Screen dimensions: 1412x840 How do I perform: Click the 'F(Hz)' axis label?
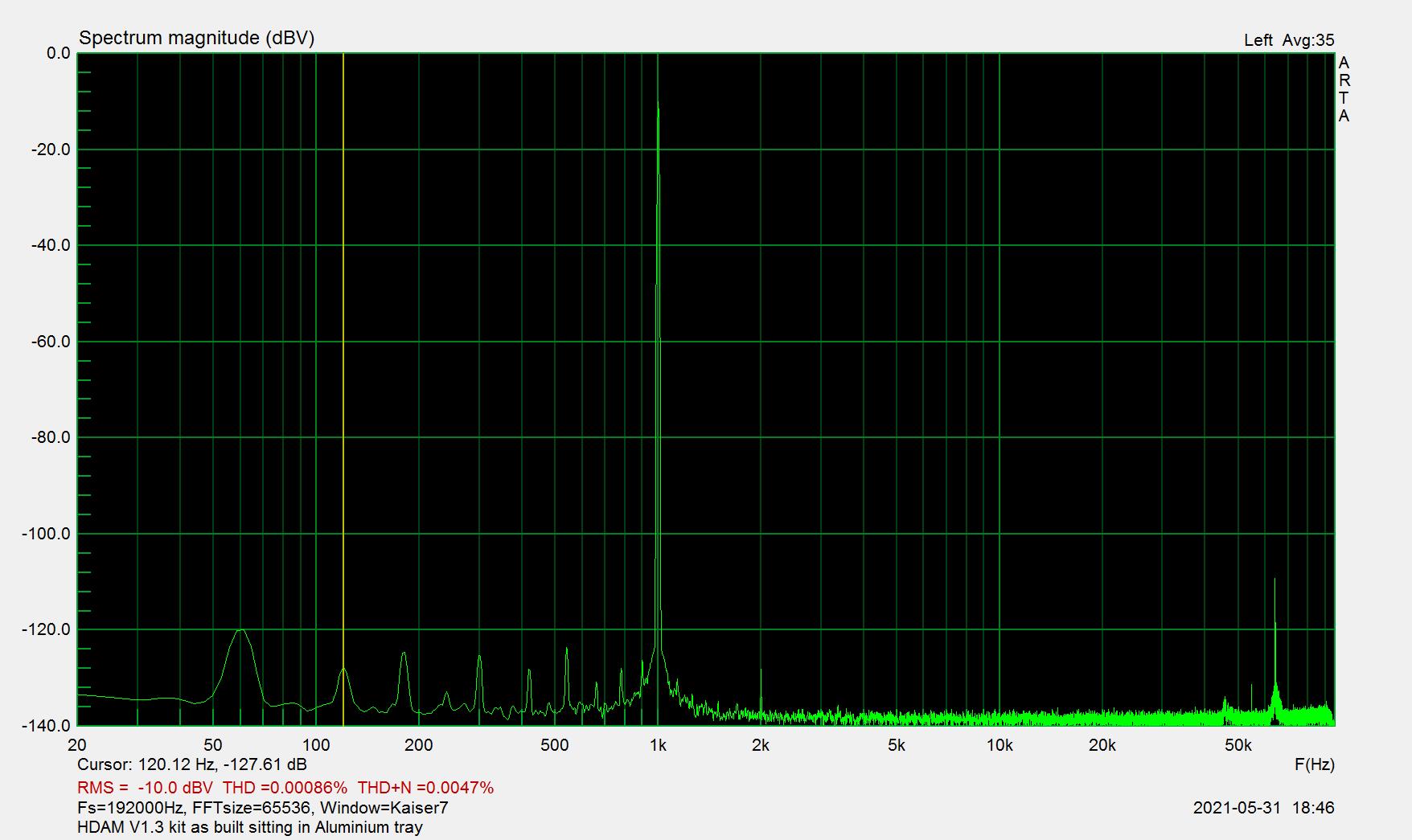click(x=1314, y=764)
